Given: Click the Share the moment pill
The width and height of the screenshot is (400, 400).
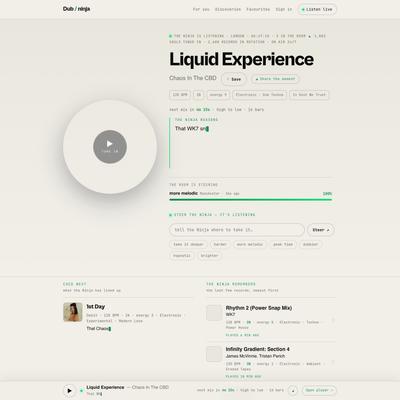Looking at the screenshot, I should point(275,79).
